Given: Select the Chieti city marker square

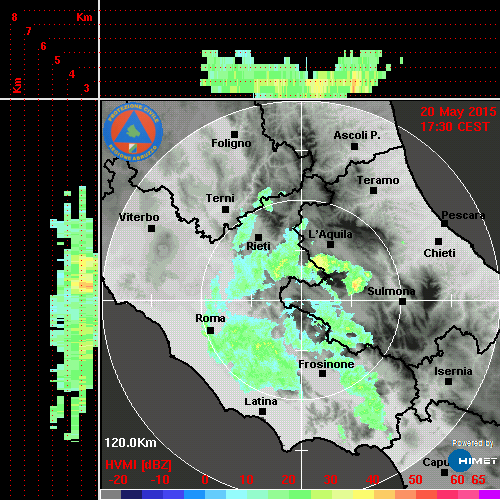Looking at the screenshot, I should pos(438,241).
